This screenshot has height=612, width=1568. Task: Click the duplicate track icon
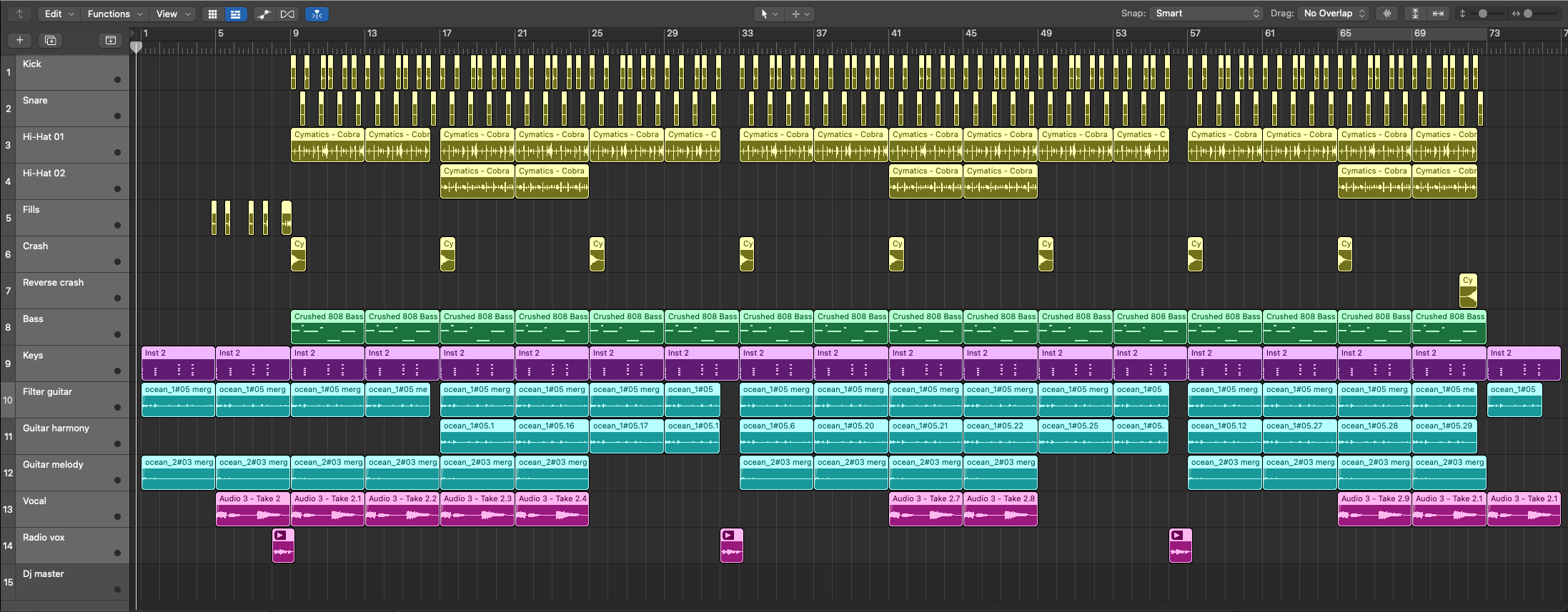tap(50, 40)
